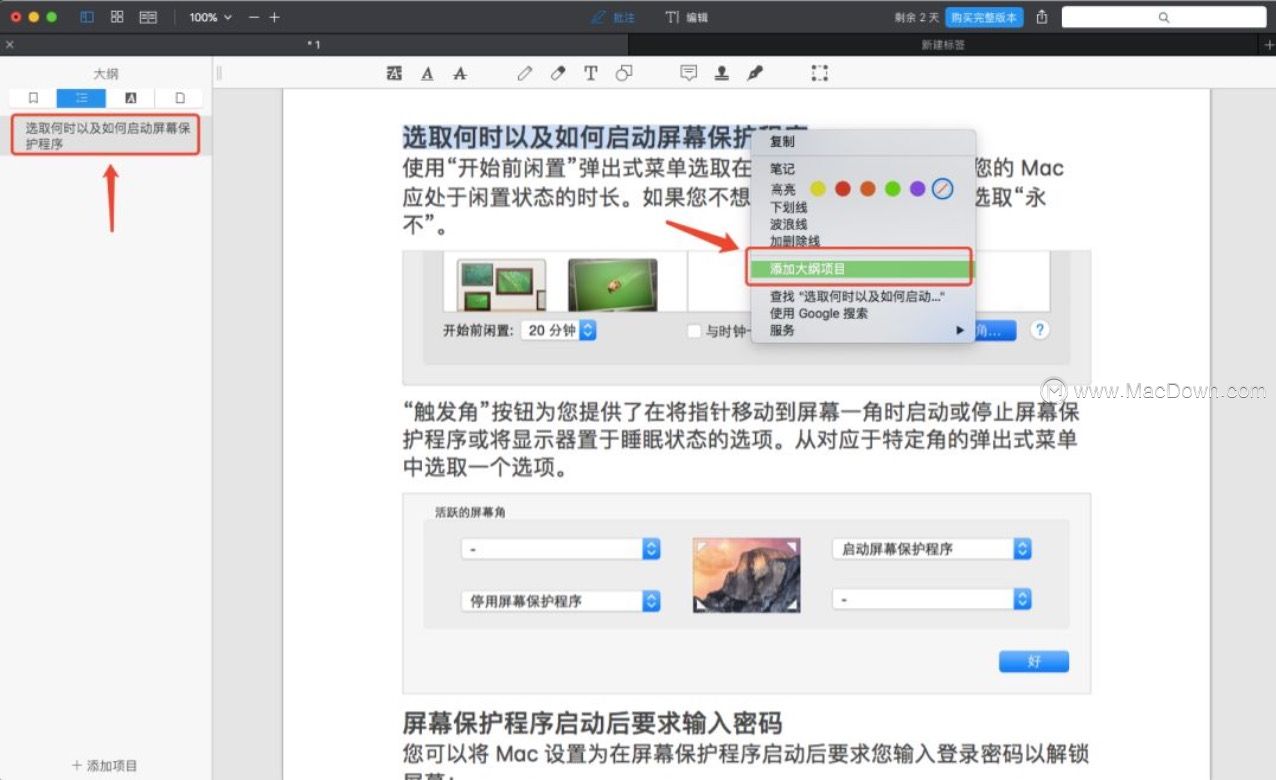1276x780 pixels.
Task: Click '添加项目' at sidebar bottom
Action: click(105, 765)
